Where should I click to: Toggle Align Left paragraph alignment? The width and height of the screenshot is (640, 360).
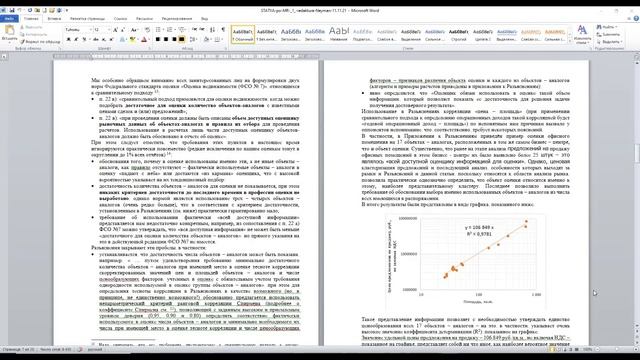[x=158, y=39]
